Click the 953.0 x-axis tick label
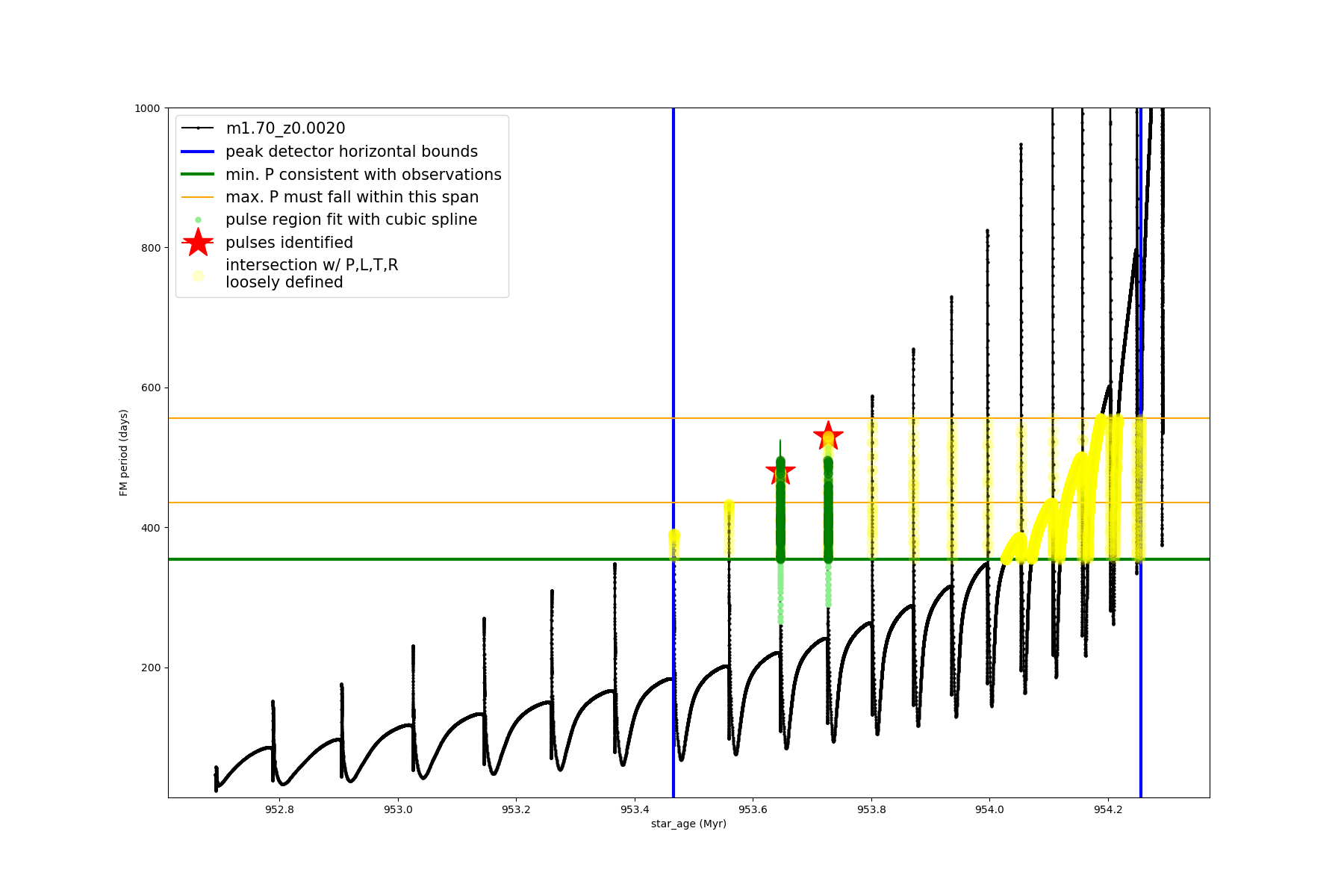Viewport: 1344px width, 896px height. (397, 809)
